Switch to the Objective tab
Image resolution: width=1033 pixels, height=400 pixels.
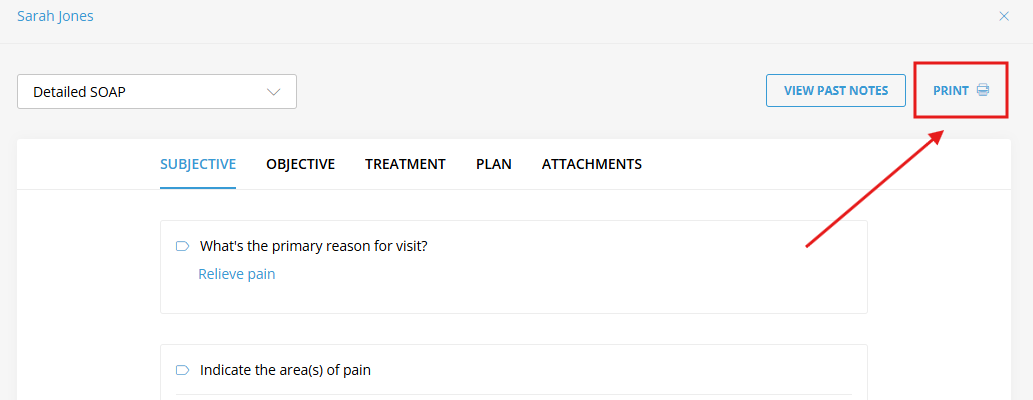(300, 164)
